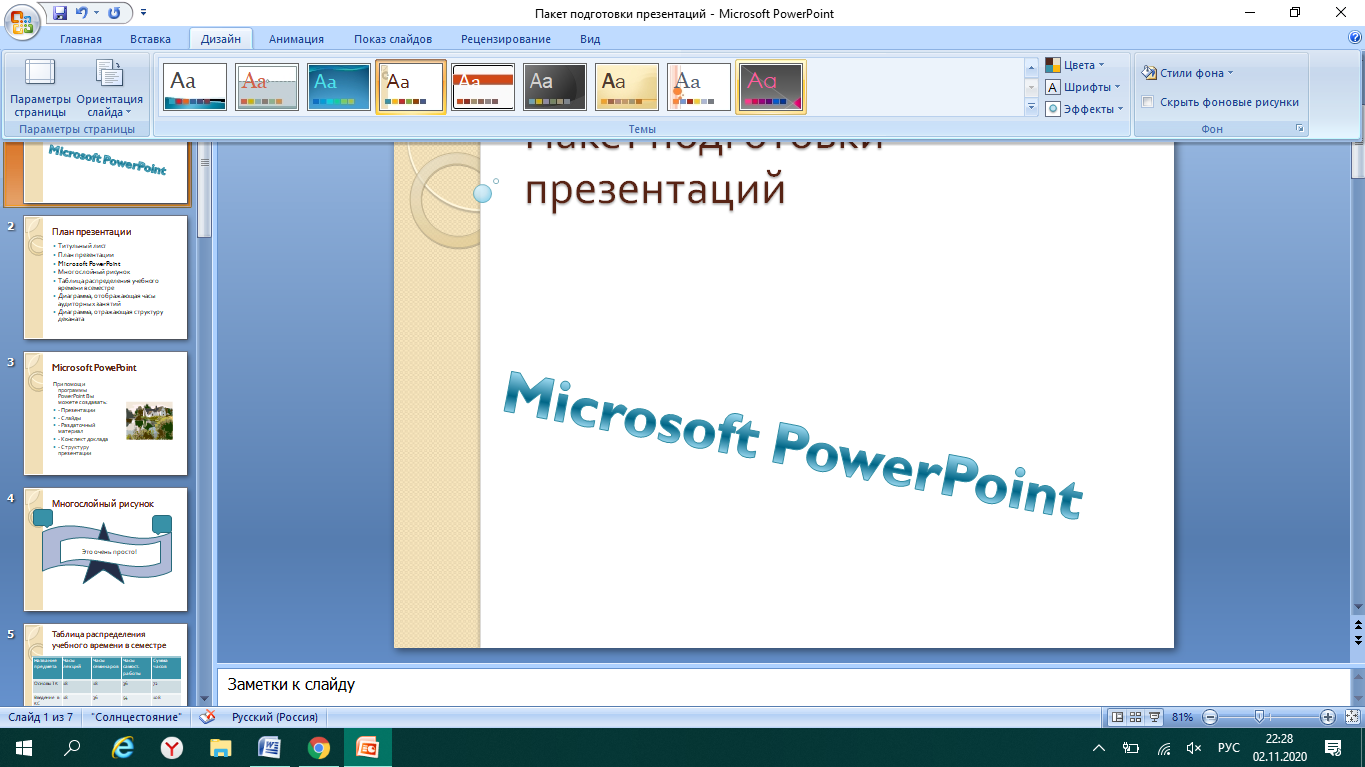Image resolution: width=1365 pixels, height=767 pixels.
Task: Apply the gray theme with red Aa
Action: coord(267,87)
